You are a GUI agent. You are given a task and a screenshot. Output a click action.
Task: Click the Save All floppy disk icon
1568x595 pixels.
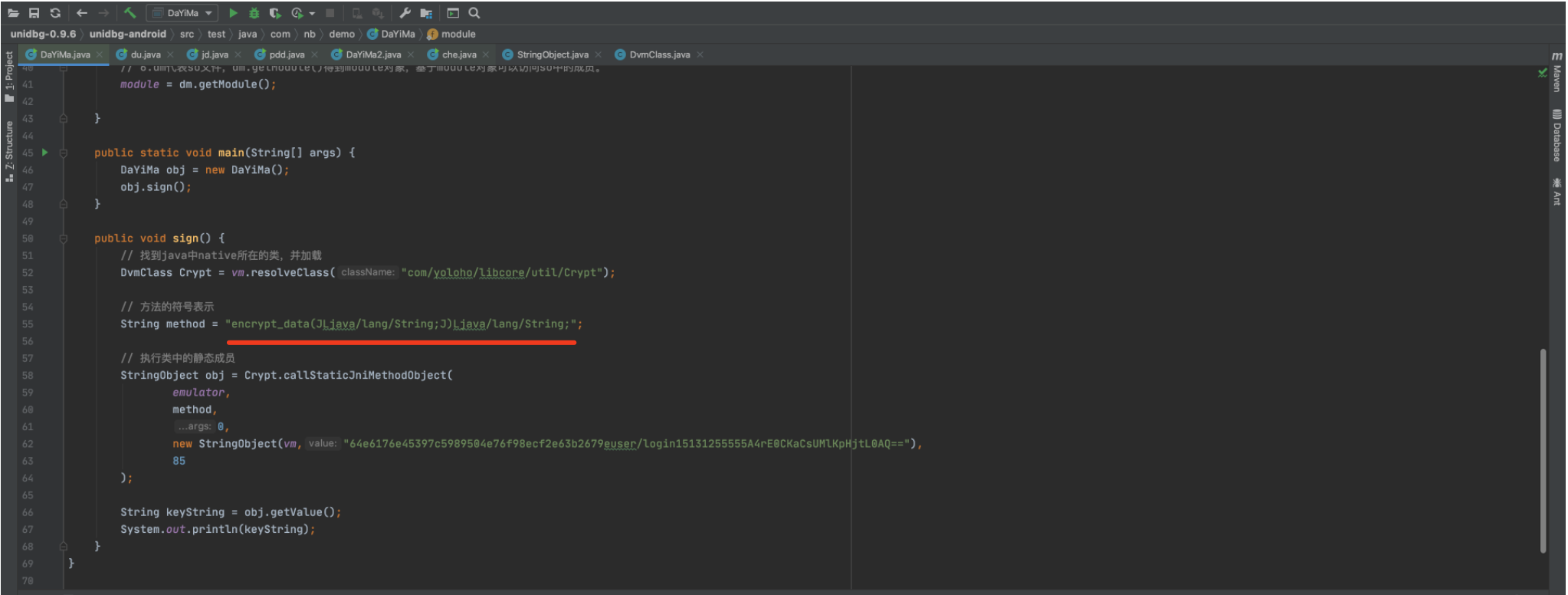[x=34, y=13]
